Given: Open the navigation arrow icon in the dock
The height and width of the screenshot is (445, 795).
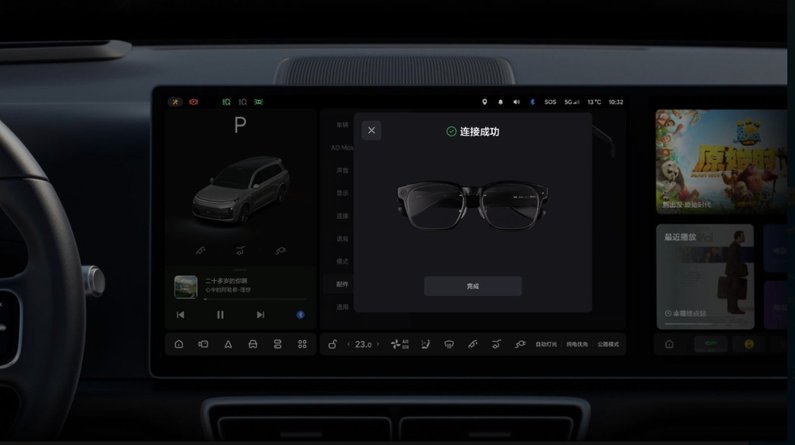Looking at the screenshot, I should (228, 344).
